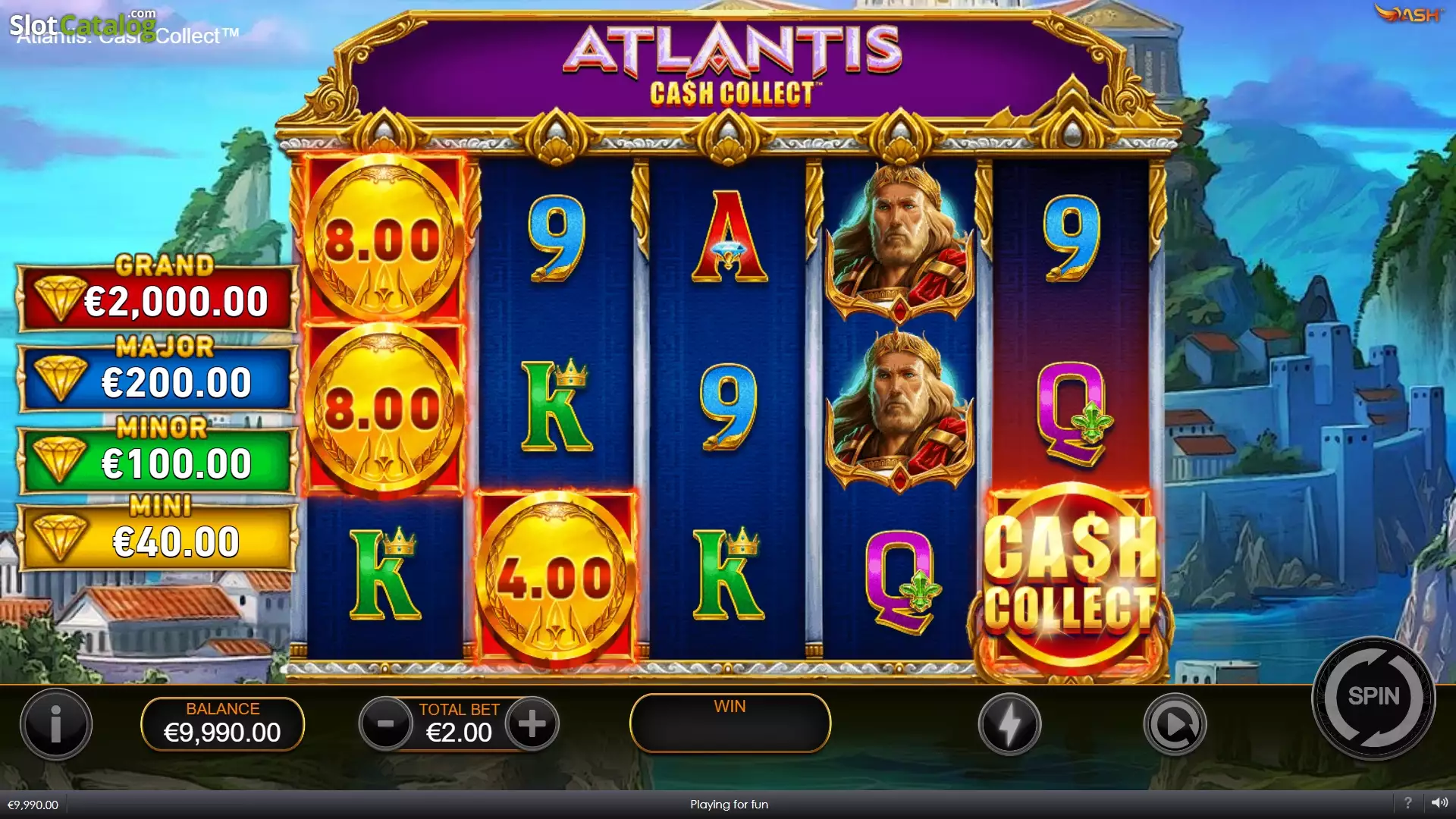Click the top king portrait symbol
Screen dimensions: 1456x819
tap(899, 243)
